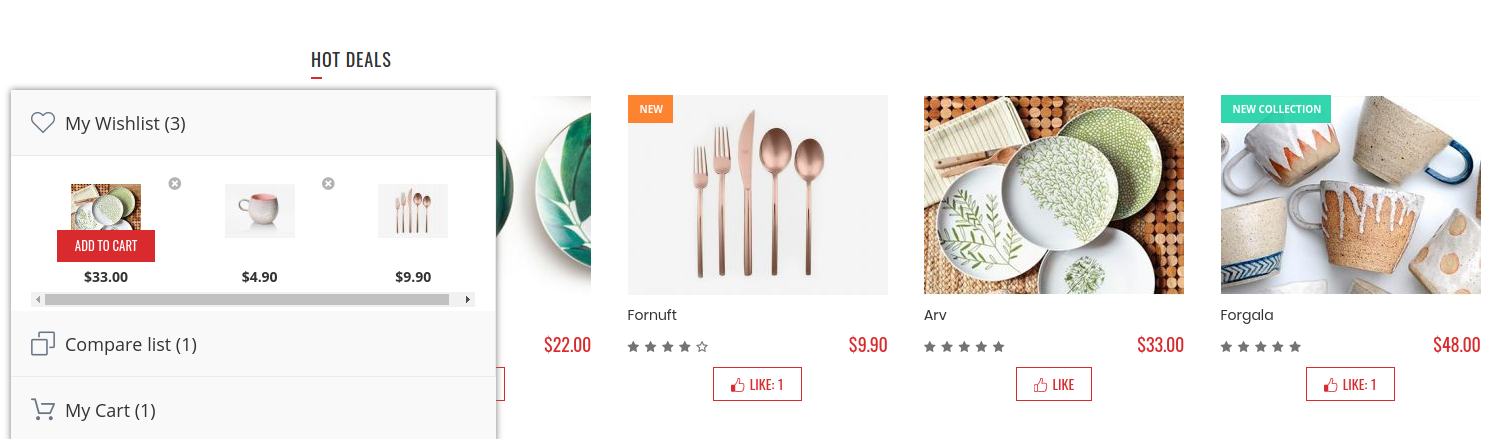Screen dimensions: 1512x439
Task: Remove the plates item from wishlist
Action: pyautogui.click(x=175, y=183)
